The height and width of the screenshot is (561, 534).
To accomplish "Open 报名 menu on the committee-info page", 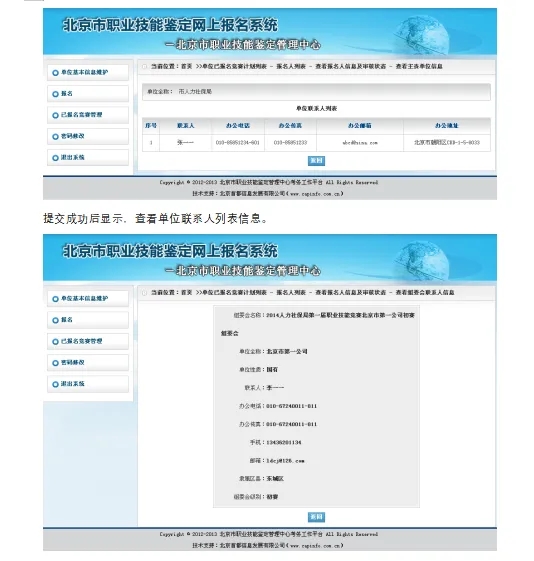I will click(88, 320).
